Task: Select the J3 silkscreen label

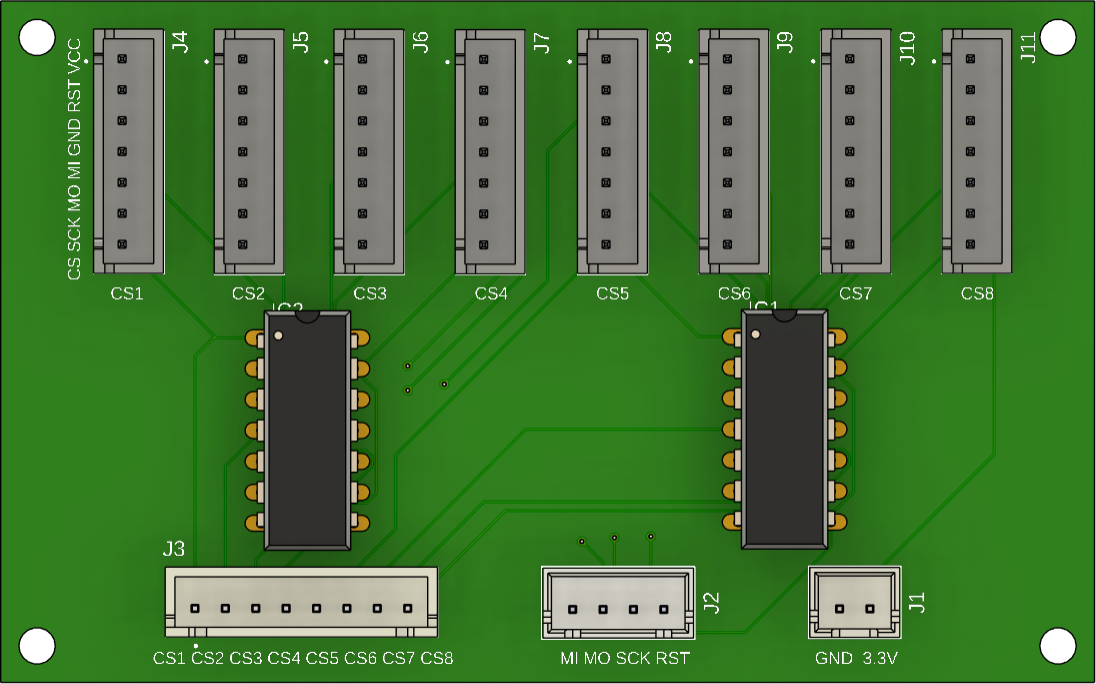Action: [x=174, y=549]
